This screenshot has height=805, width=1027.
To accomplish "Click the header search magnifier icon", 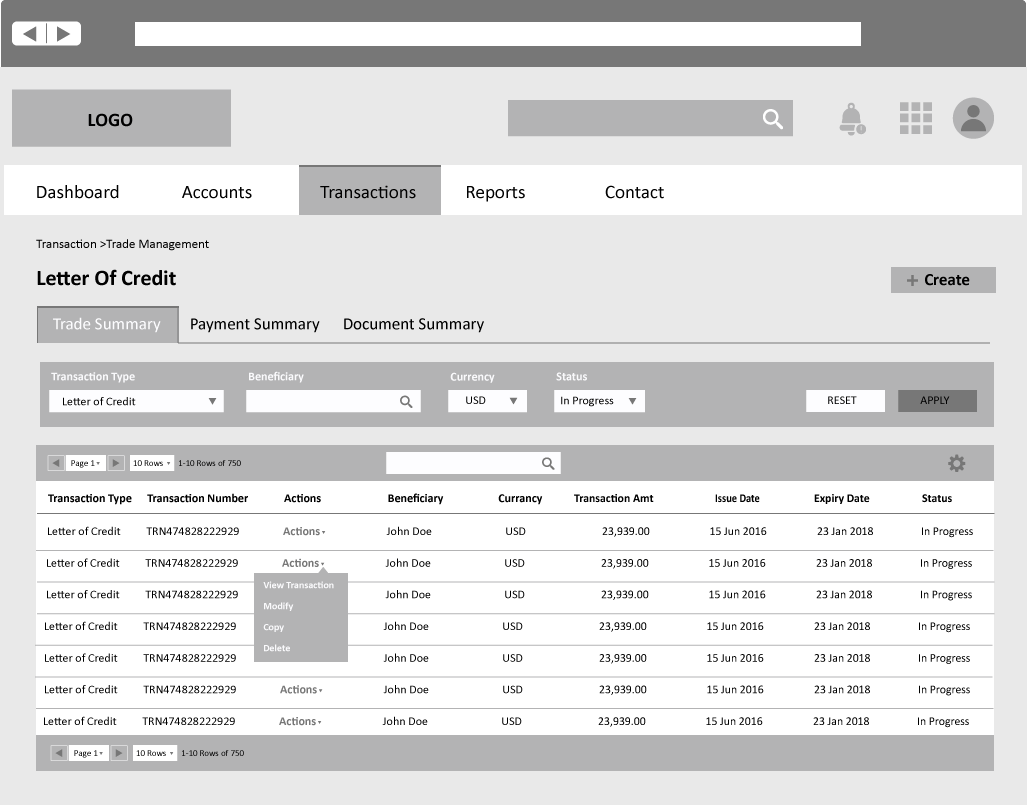I will 773,119.
